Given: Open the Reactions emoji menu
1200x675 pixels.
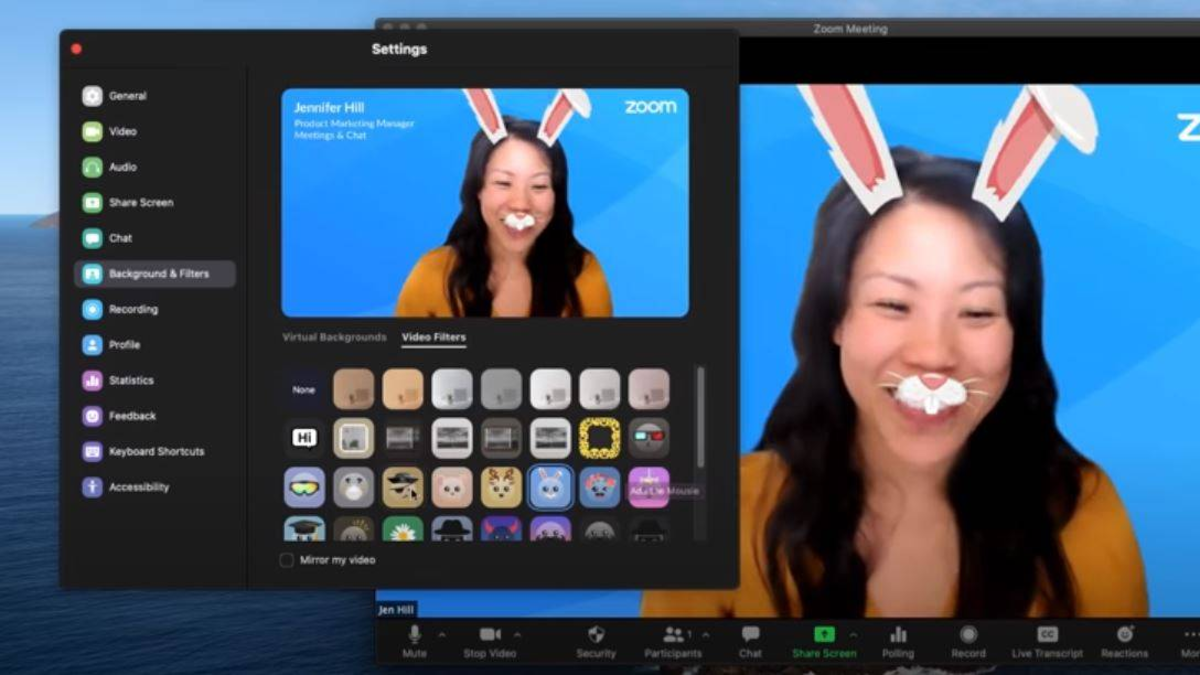Looking at the screenshot, I should coord(1125,634).
